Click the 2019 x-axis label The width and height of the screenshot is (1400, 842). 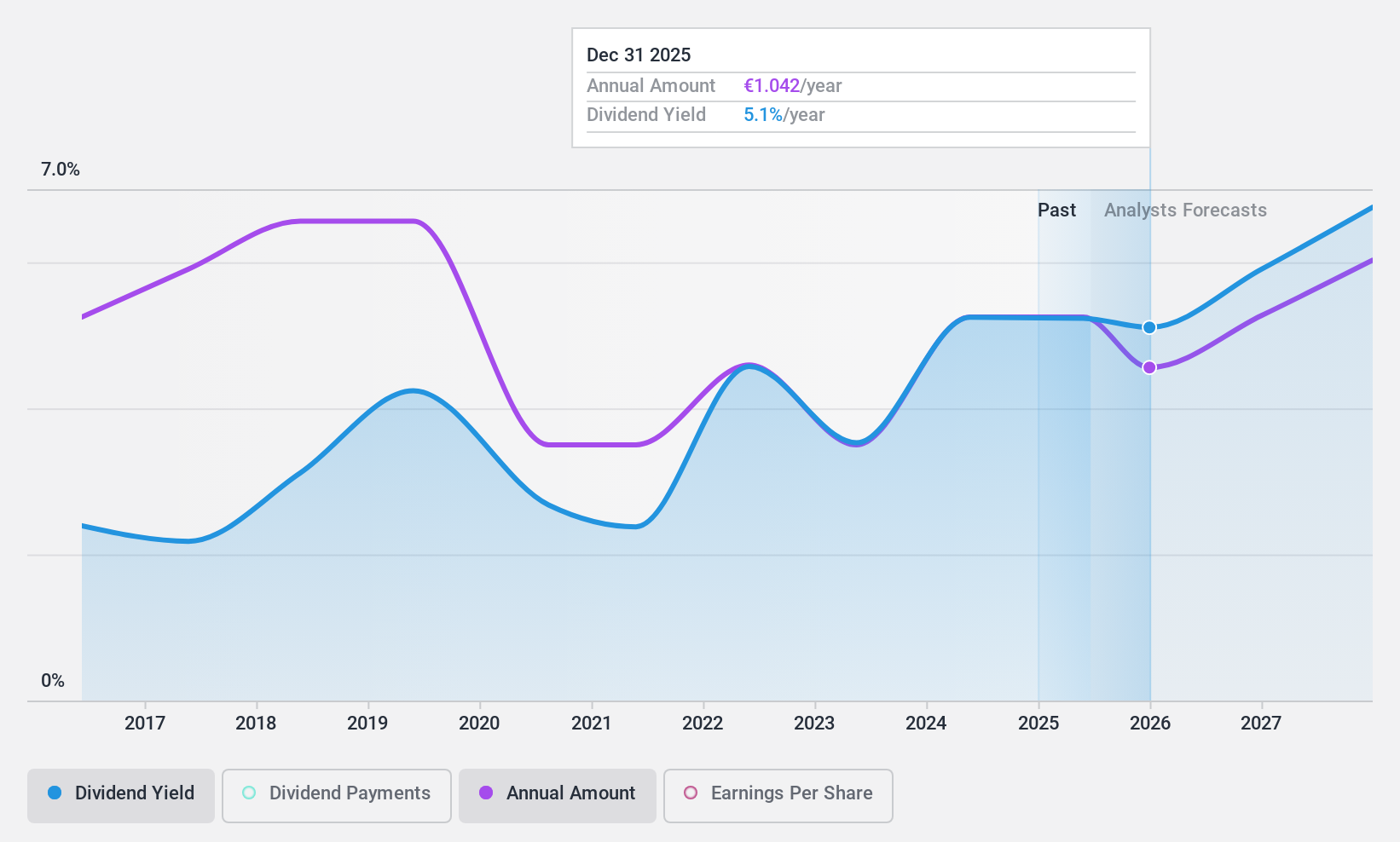coord(367,724)
